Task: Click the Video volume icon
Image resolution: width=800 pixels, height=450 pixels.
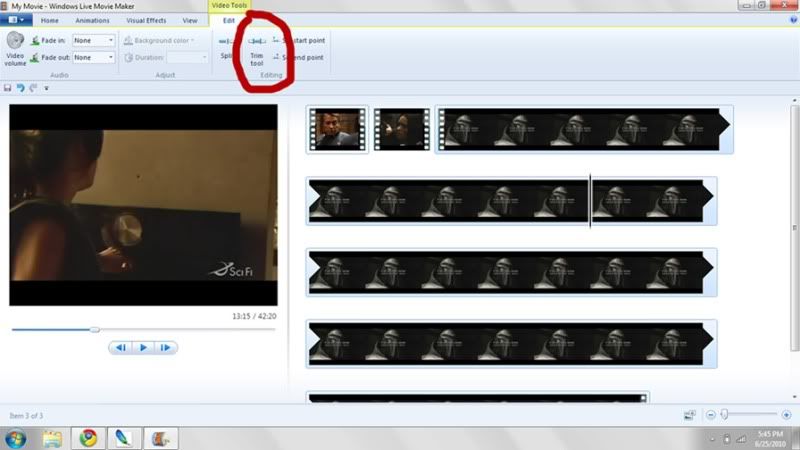Action: 15,42
